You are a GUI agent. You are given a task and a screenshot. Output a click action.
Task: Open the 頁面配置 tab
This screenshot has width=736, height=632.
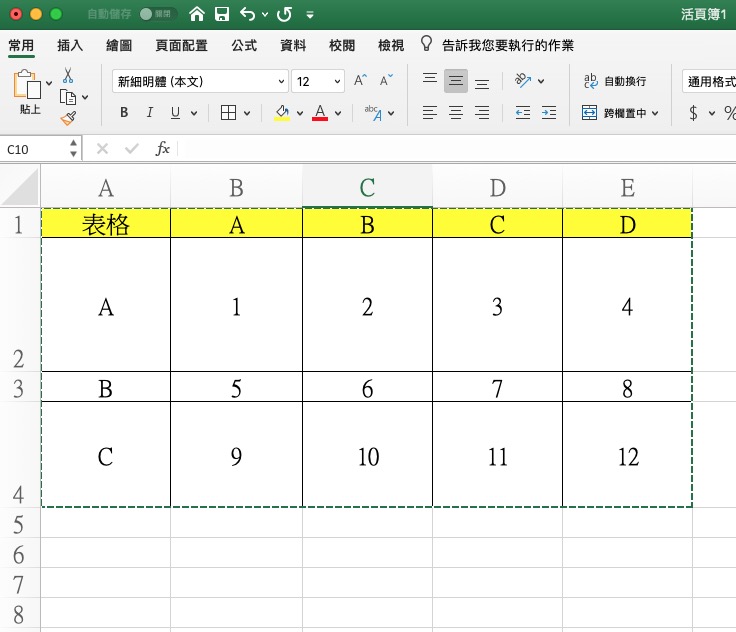click(x=182, y=46)
